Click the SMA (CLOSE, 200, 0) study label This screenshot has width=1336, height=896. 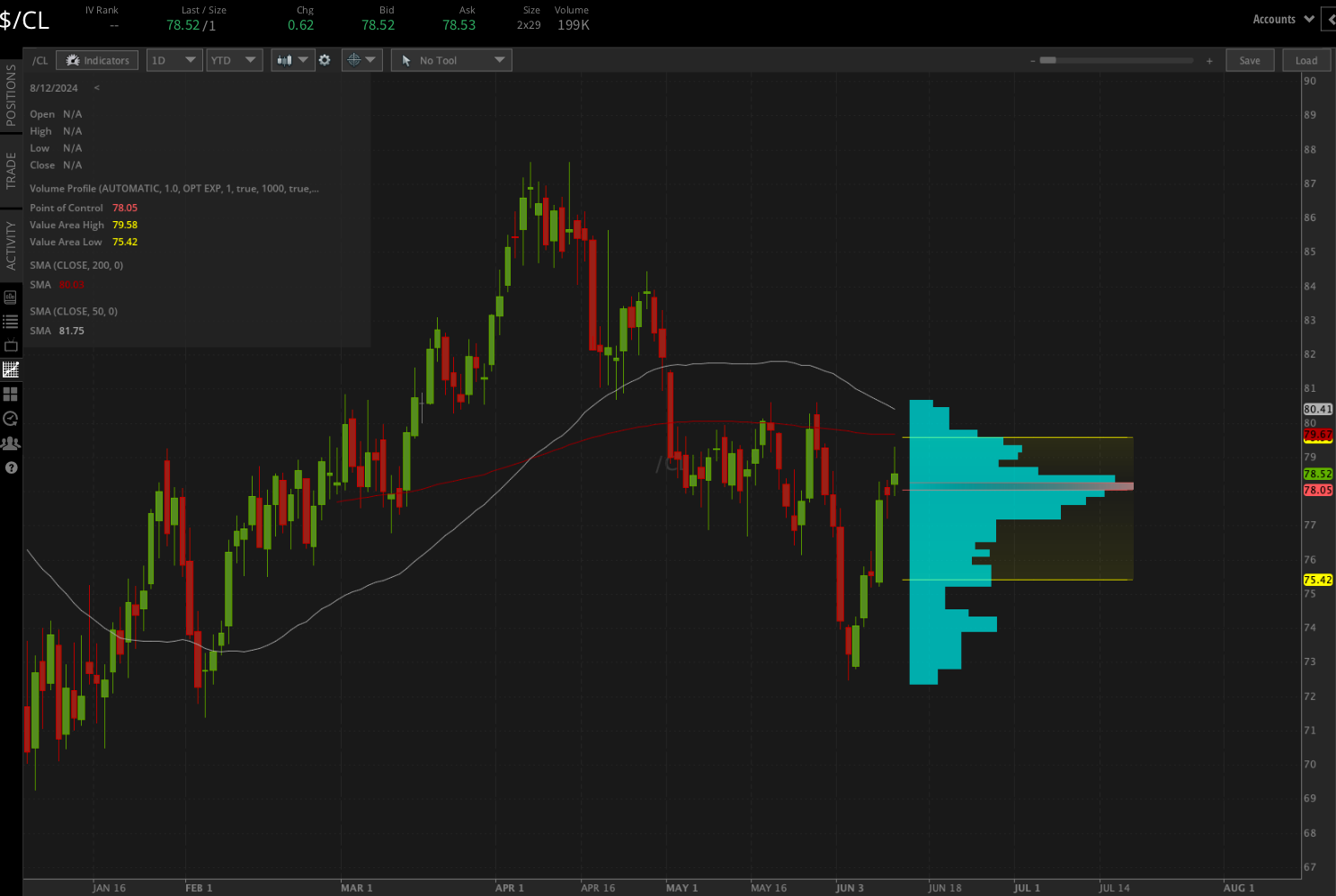click(76, 265)
